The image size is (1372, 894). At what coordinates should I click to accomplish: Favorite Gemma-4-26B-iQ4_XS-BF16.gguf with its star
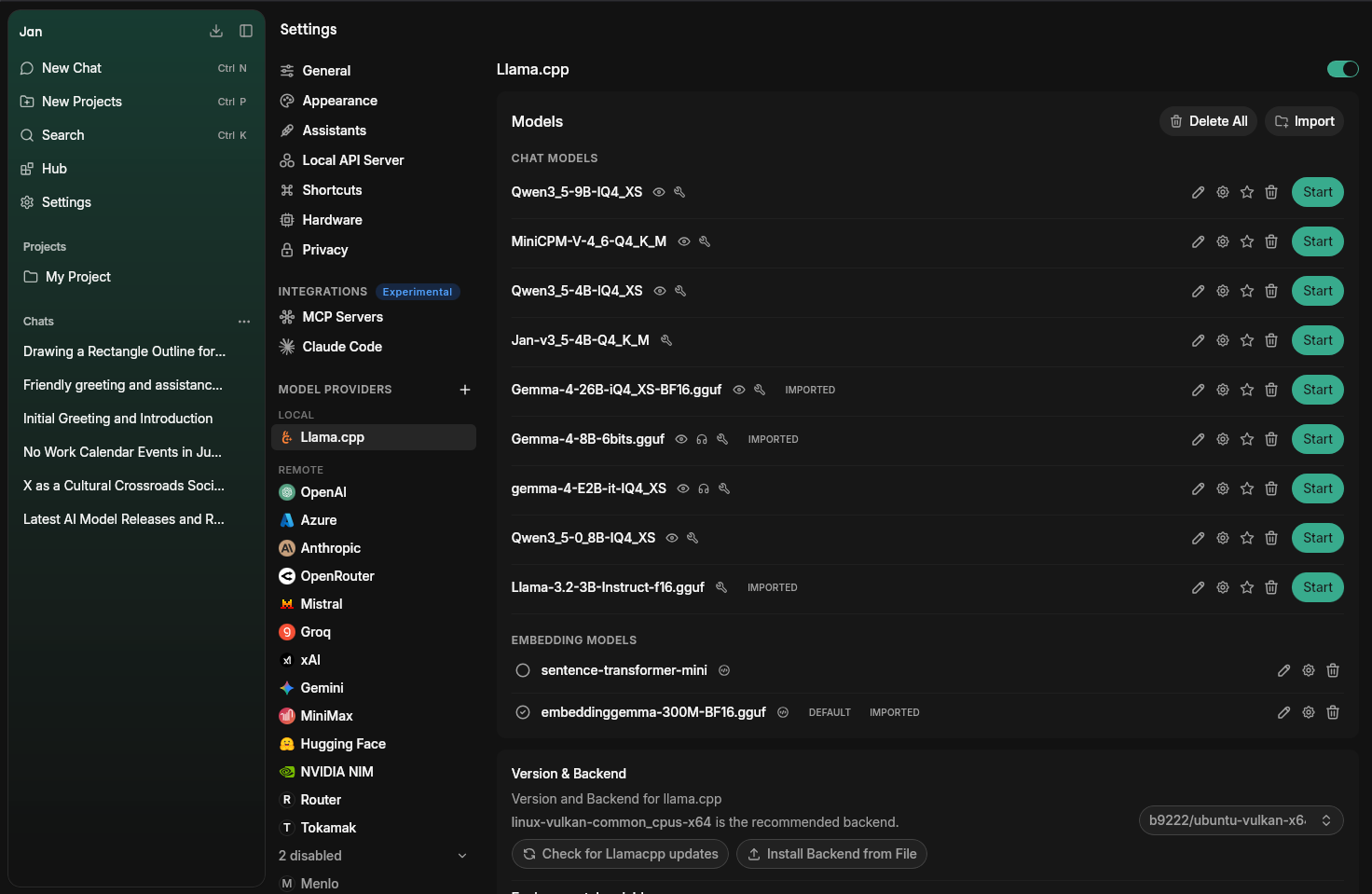coord(1247,390)
